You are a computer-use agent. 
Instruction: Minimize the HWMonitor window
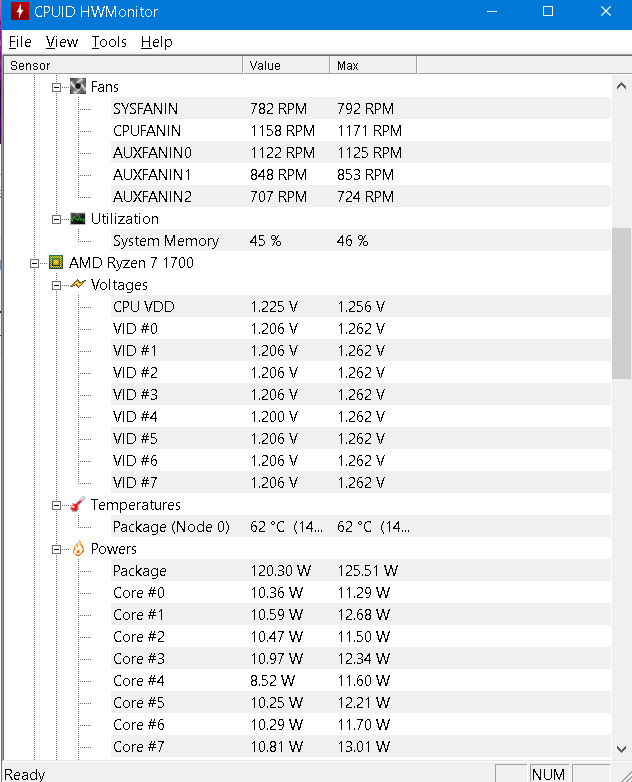(x=492, y=11)
